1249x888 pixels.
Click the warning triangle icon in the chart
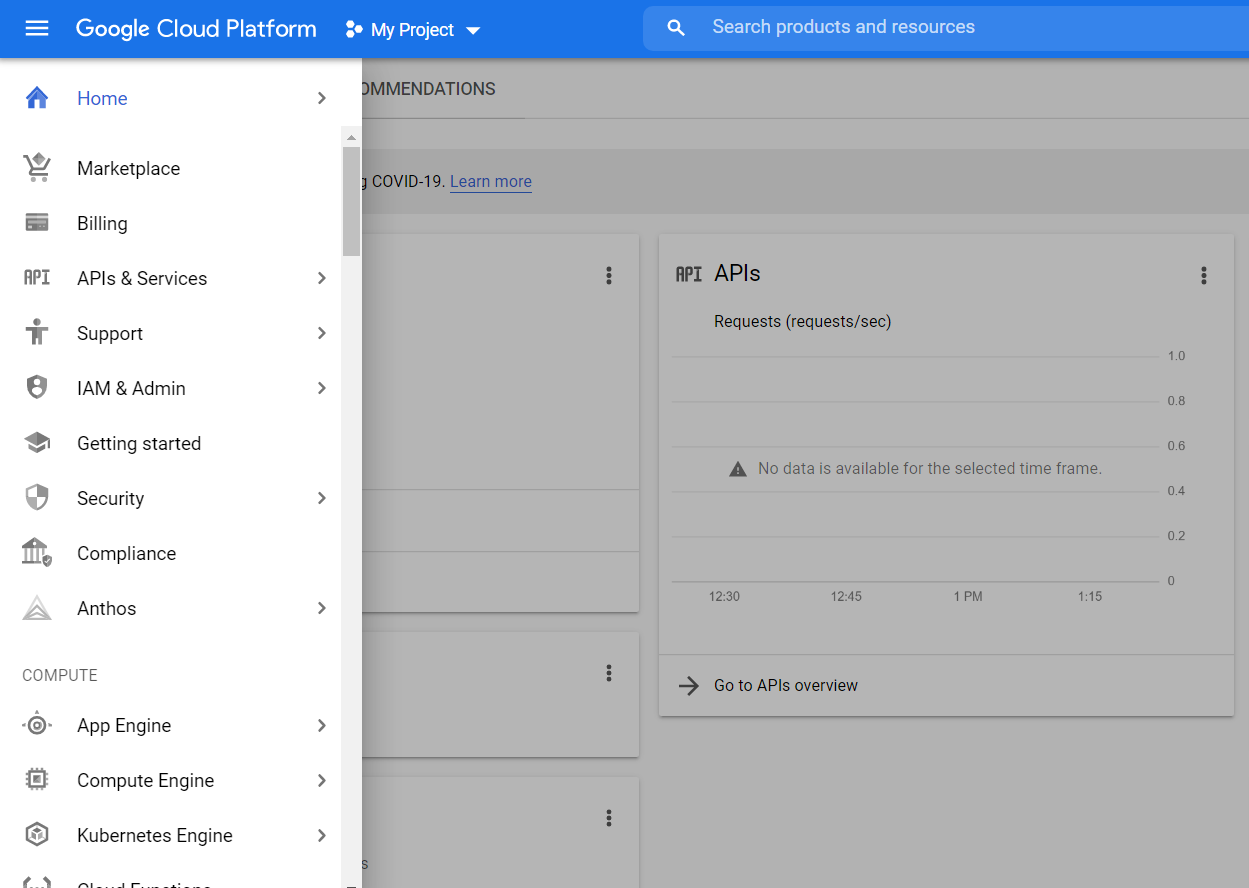click(x=738, y=469)
